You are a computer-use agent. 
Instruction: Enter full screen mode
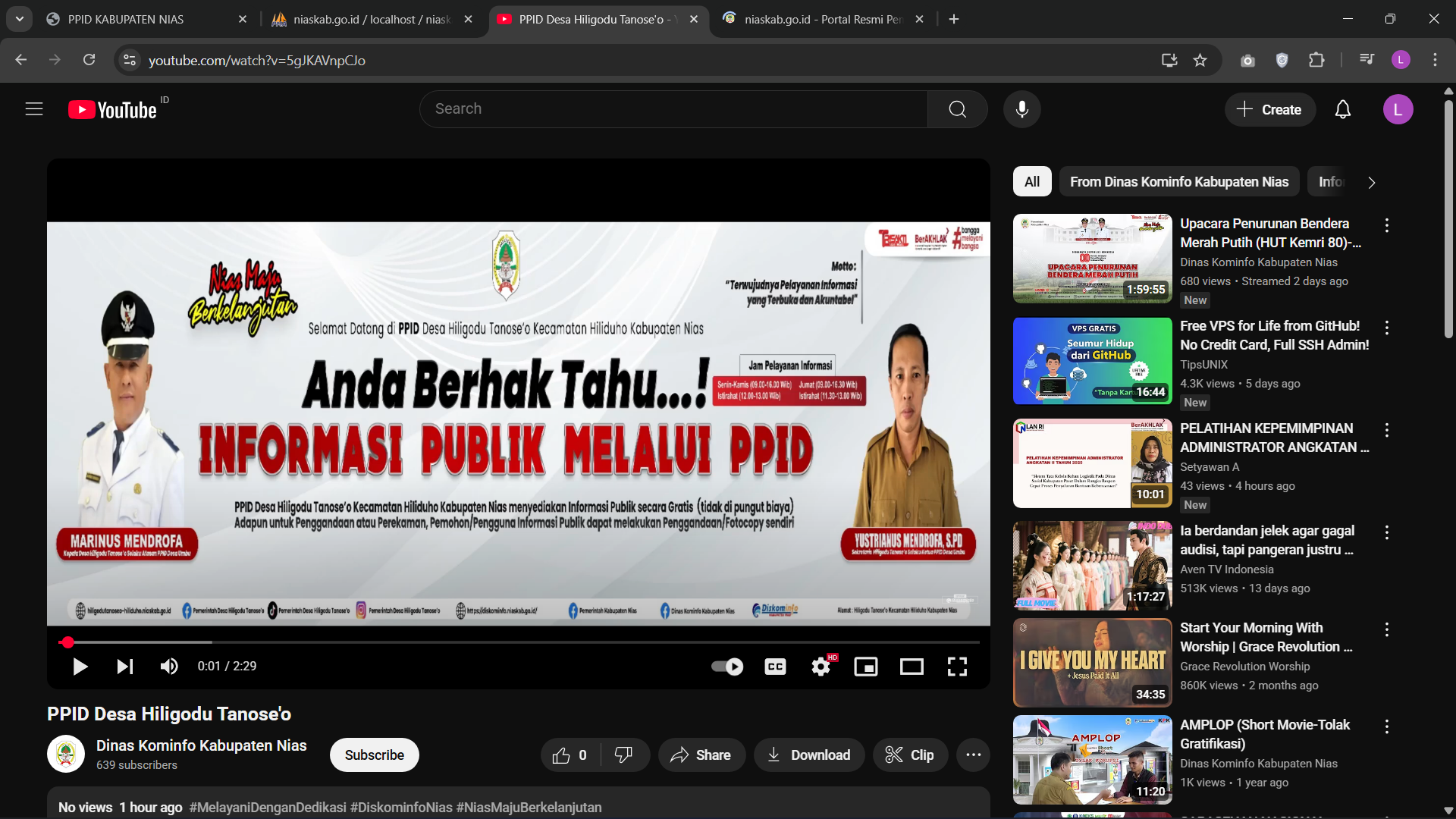[x=957, y=667]
